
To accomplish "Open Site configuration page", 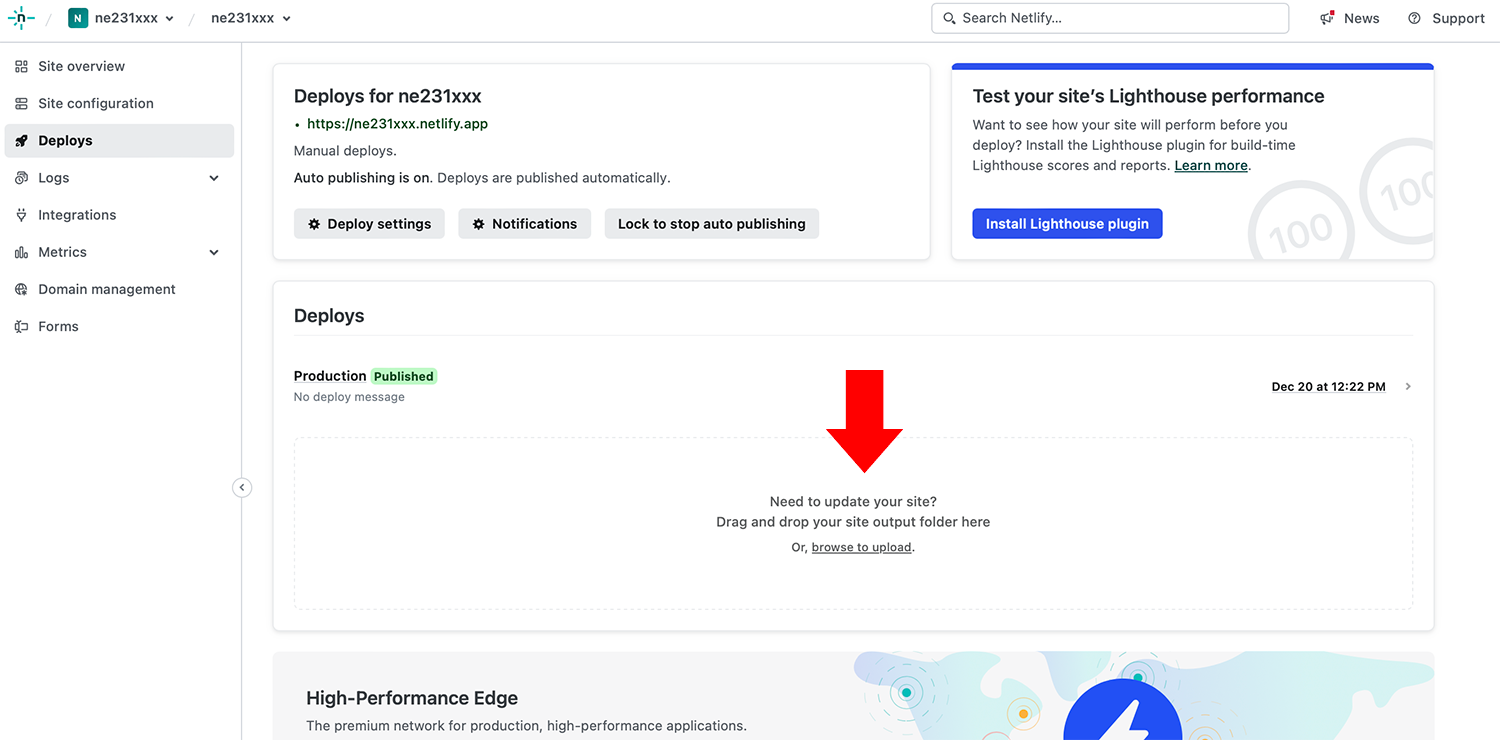I will click(x=119, y=104).
